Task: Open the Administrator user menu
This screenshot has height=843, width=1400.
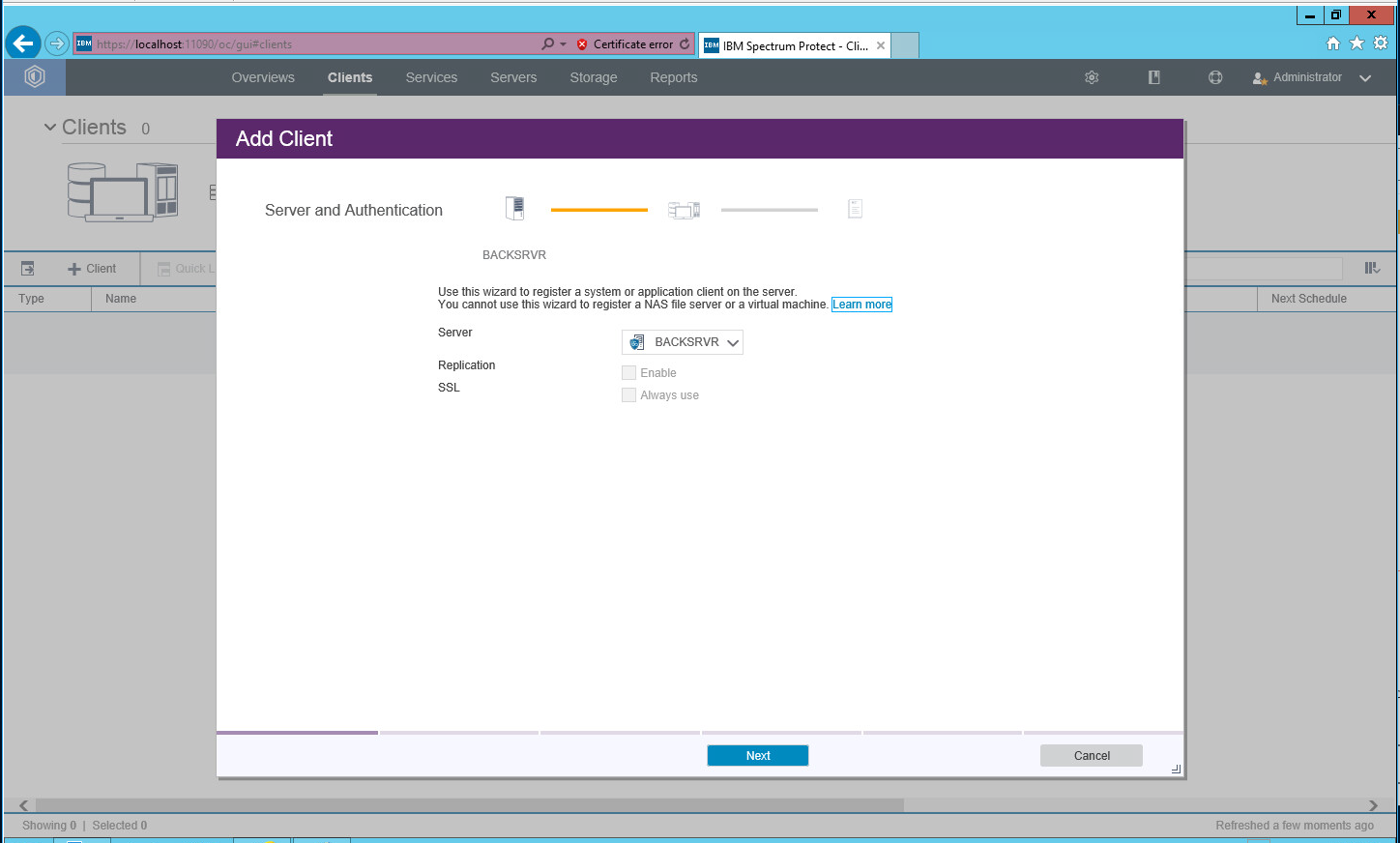Action: (1312, 77)
